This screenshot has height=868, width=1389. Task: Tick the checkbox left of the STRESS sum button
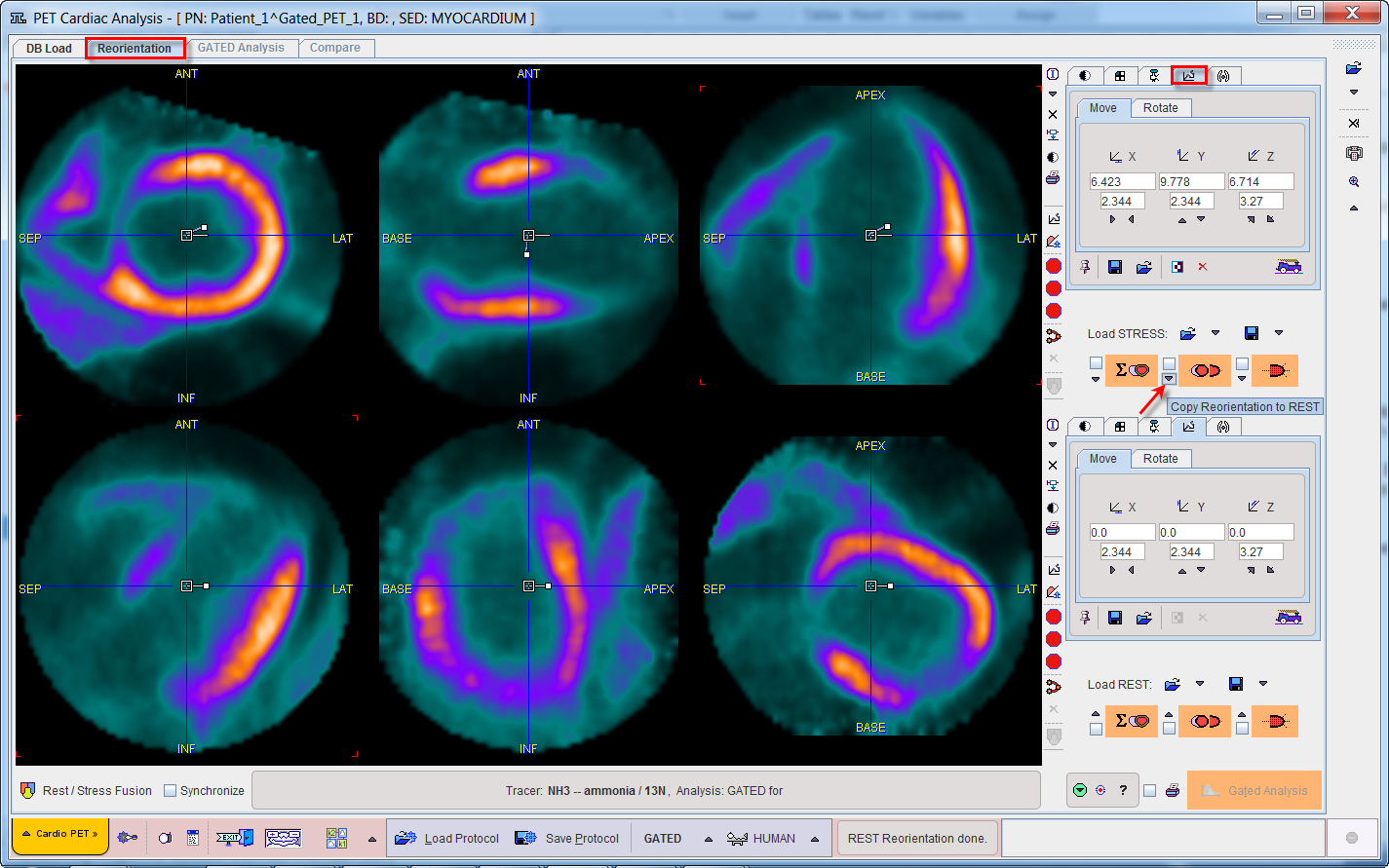point(1096,363)
